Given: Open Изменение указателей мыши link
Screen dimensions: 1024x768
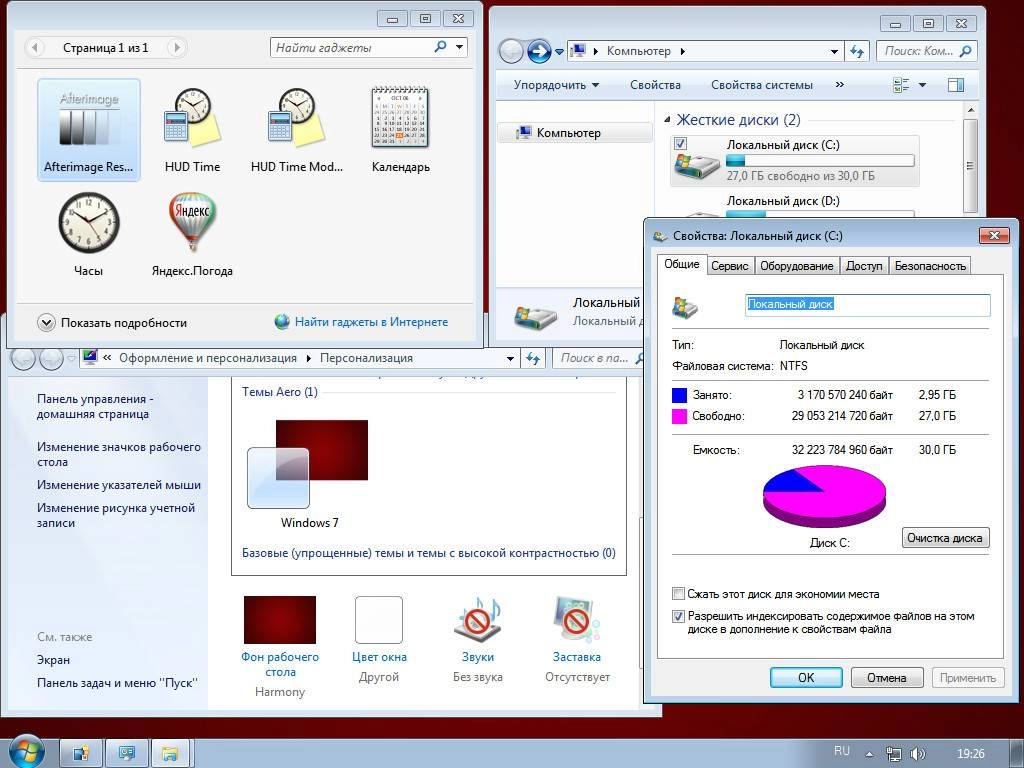Looking at the screenshot, I should [x=119, y=485].
